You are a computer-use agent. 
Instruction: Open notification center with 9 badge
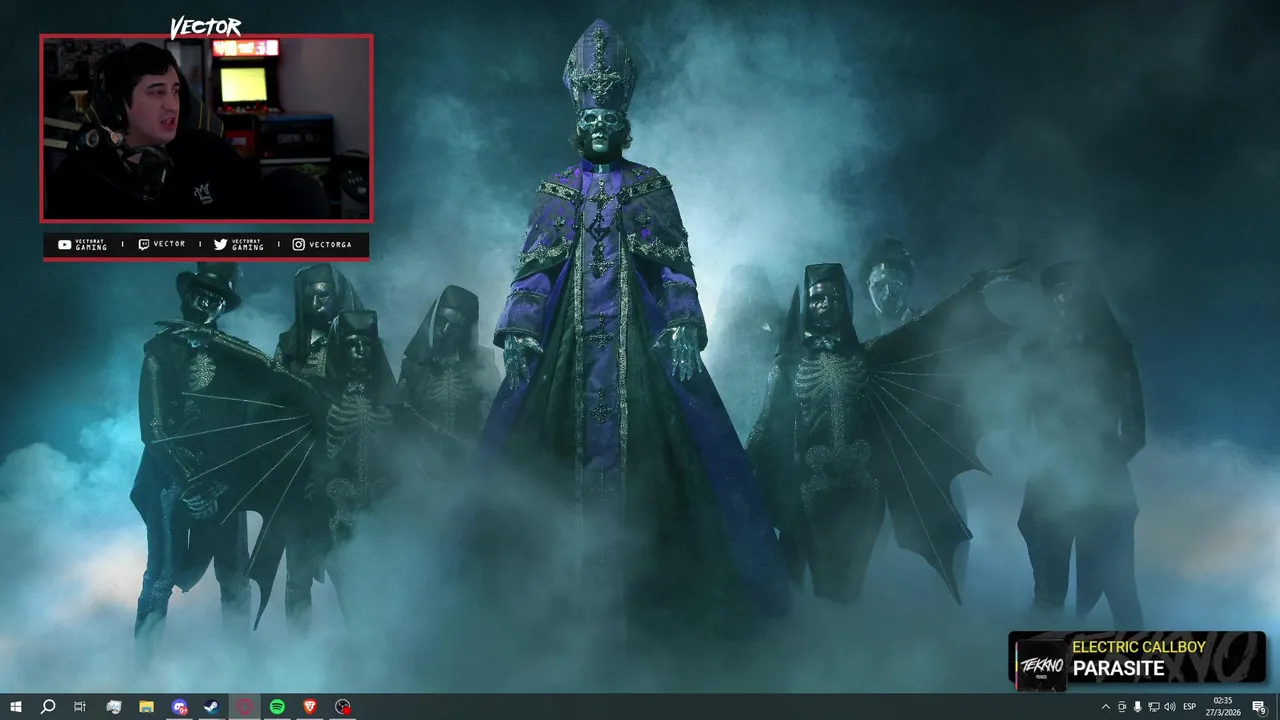[x=1259, y=707]
